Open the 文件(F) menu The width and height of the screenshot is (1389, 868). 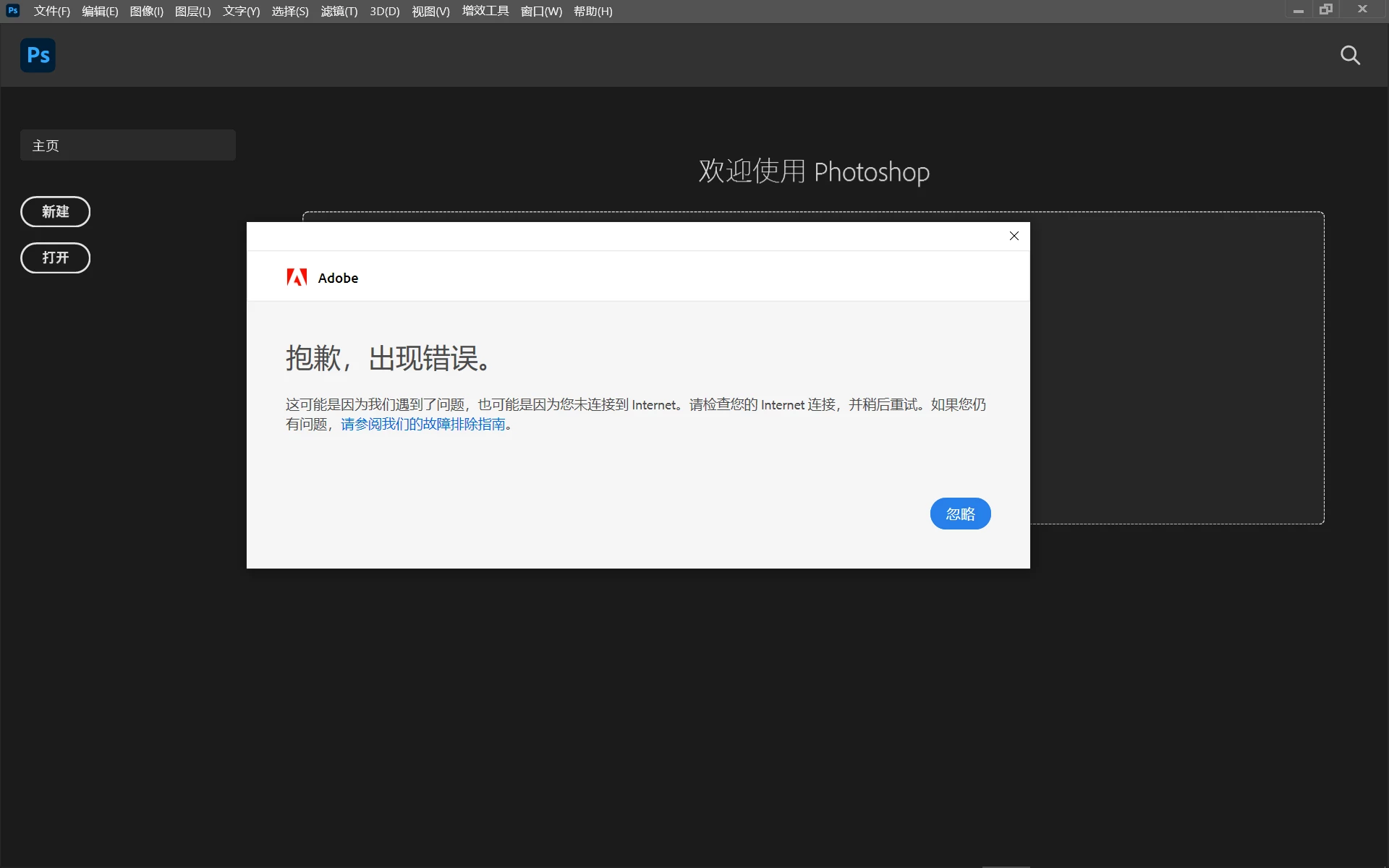click(51, 12)
